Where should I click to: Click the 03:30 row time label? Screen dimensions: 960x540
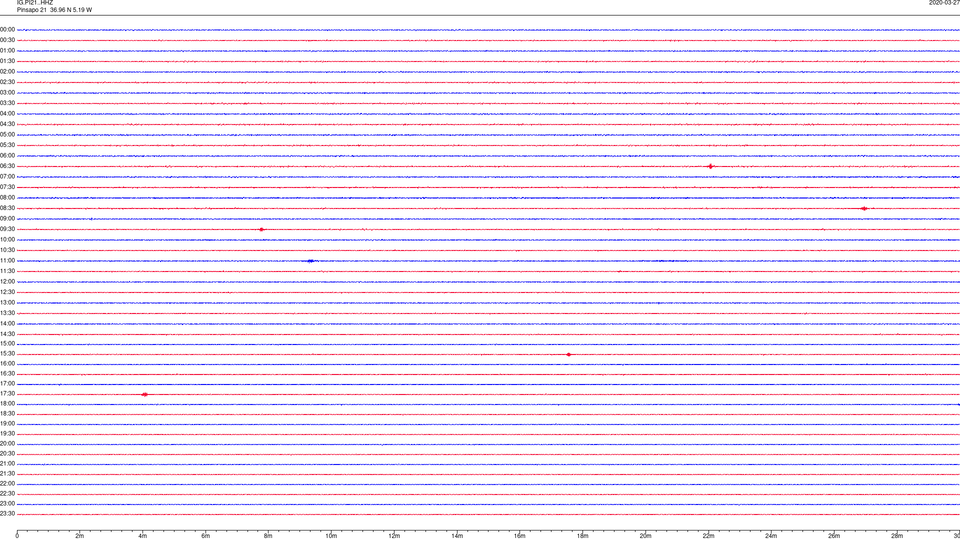pos(7,103)
